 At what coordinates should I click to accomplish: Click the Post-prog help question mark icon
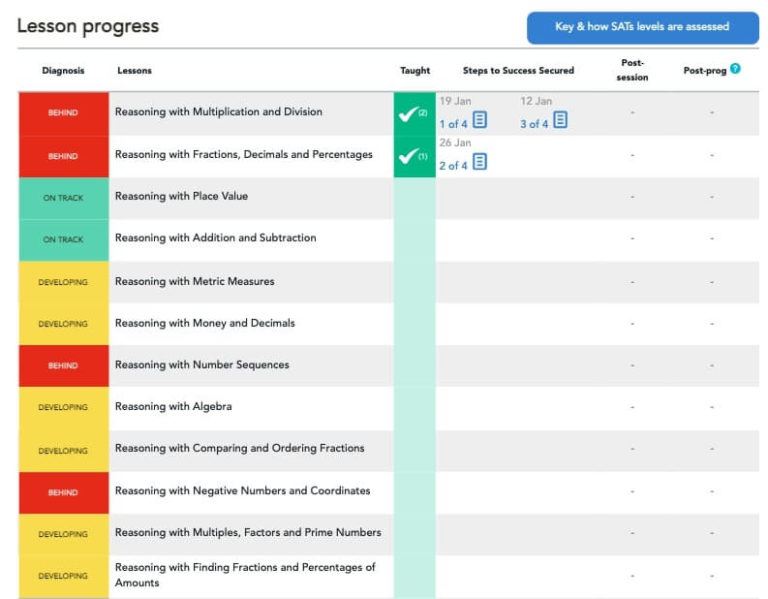tap(736, 69)
